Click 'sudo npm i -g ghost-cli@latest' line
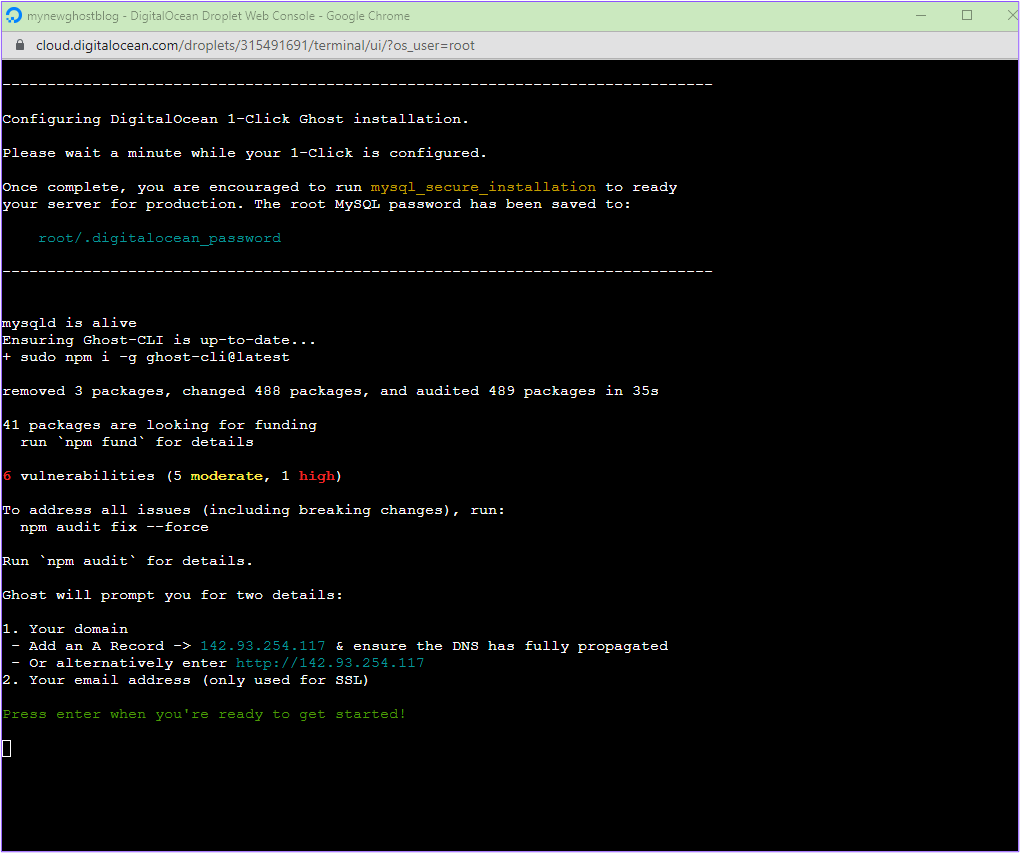The width and height of the screenshot is (1020, 853). click(146, 357)
